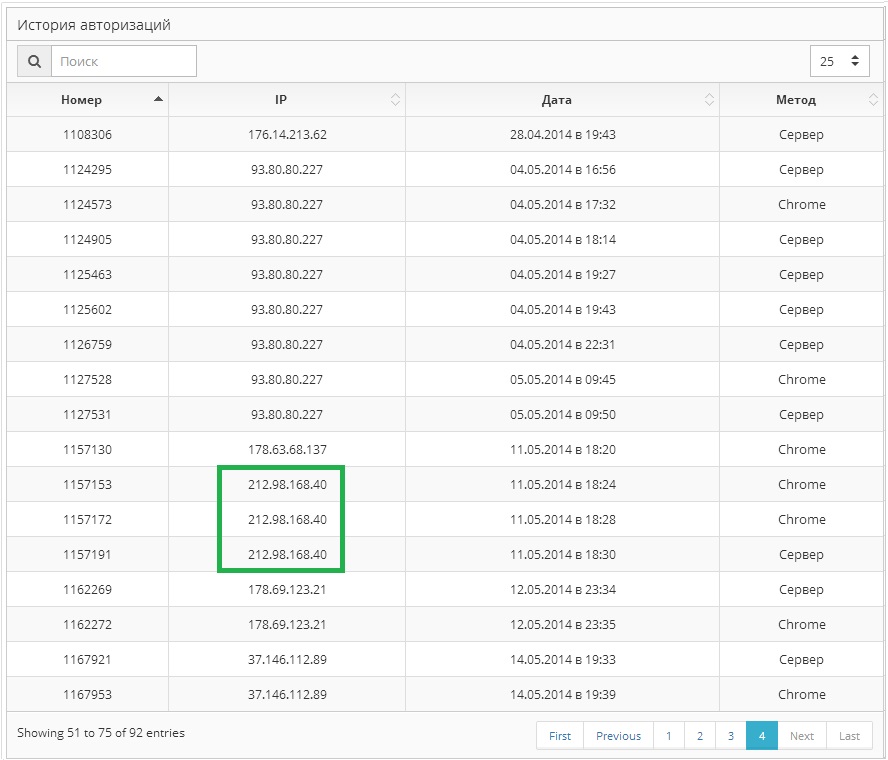This screenshot has height=760, width=888.
Task: Click date 11.05.2014 в 18:30
Action: click(x=562, y=554)
